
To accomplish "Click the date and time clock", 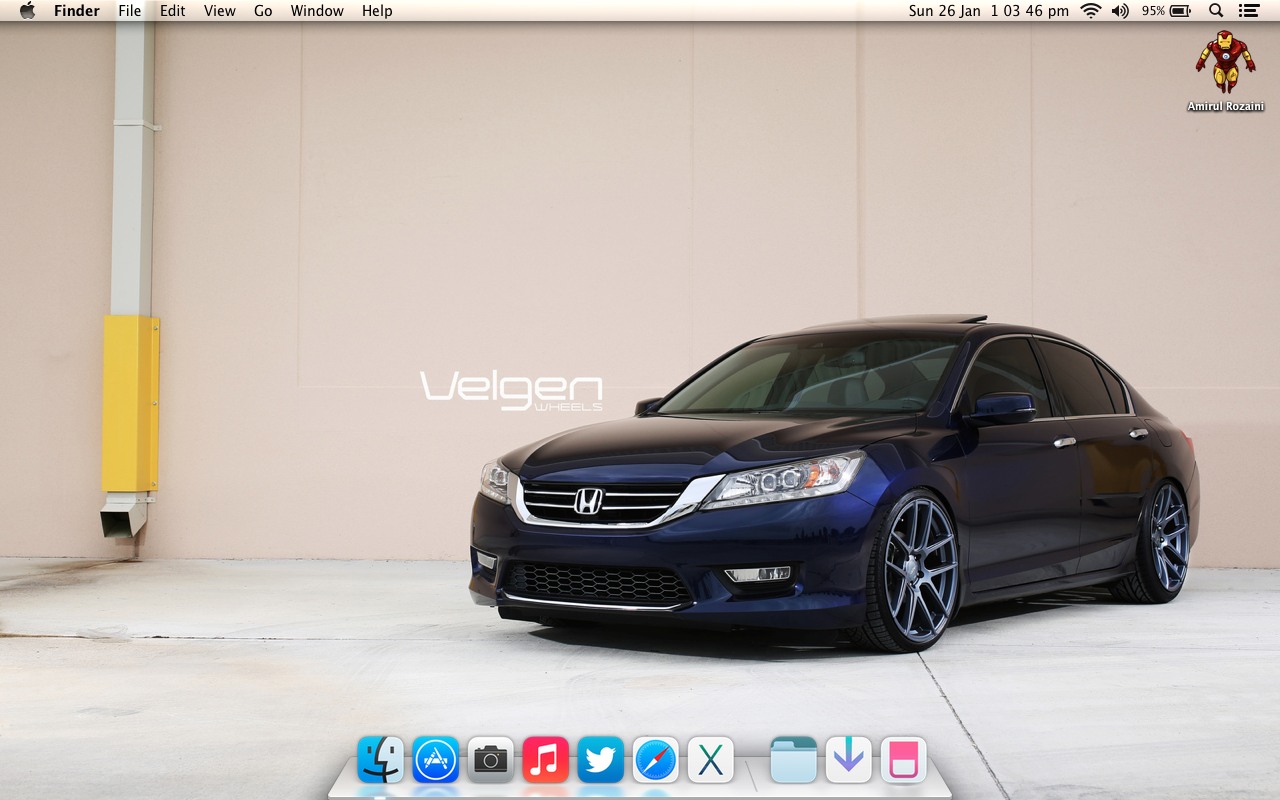I will click(989, 11).
